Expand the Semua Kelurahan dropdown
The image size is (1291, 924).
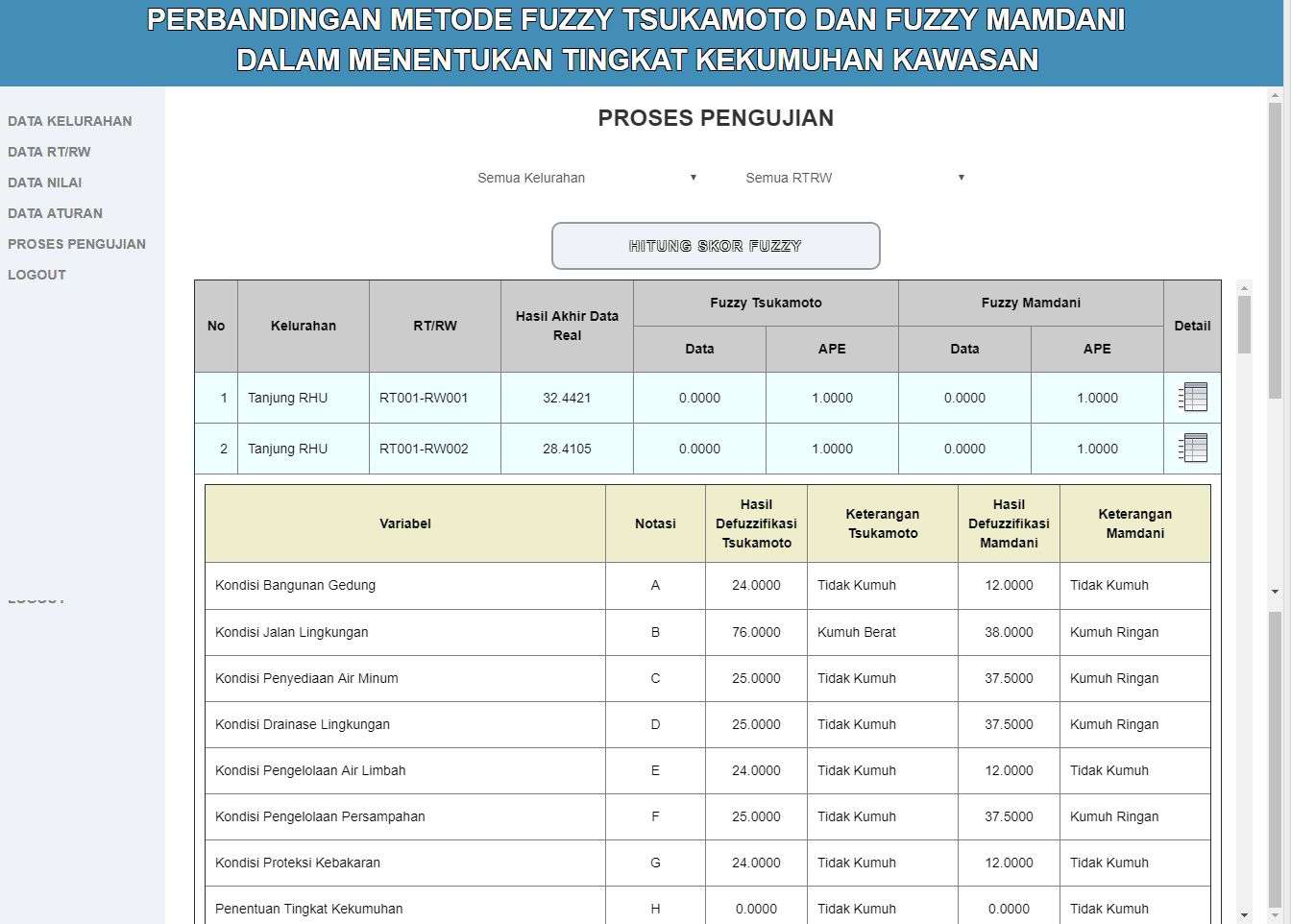[x=586, y=178]
